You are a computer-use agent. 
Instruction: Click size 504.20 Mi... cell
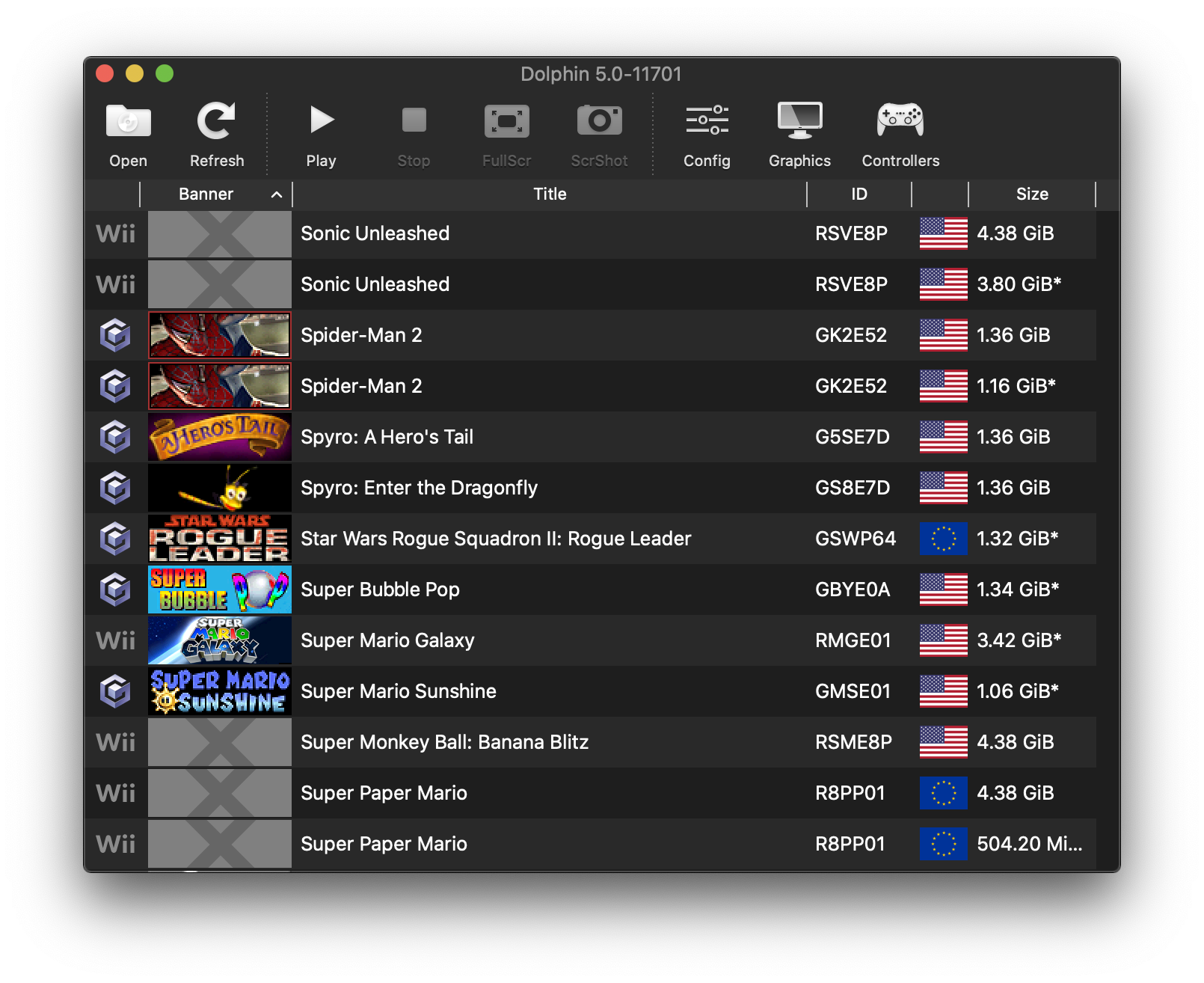point(1030,844)
